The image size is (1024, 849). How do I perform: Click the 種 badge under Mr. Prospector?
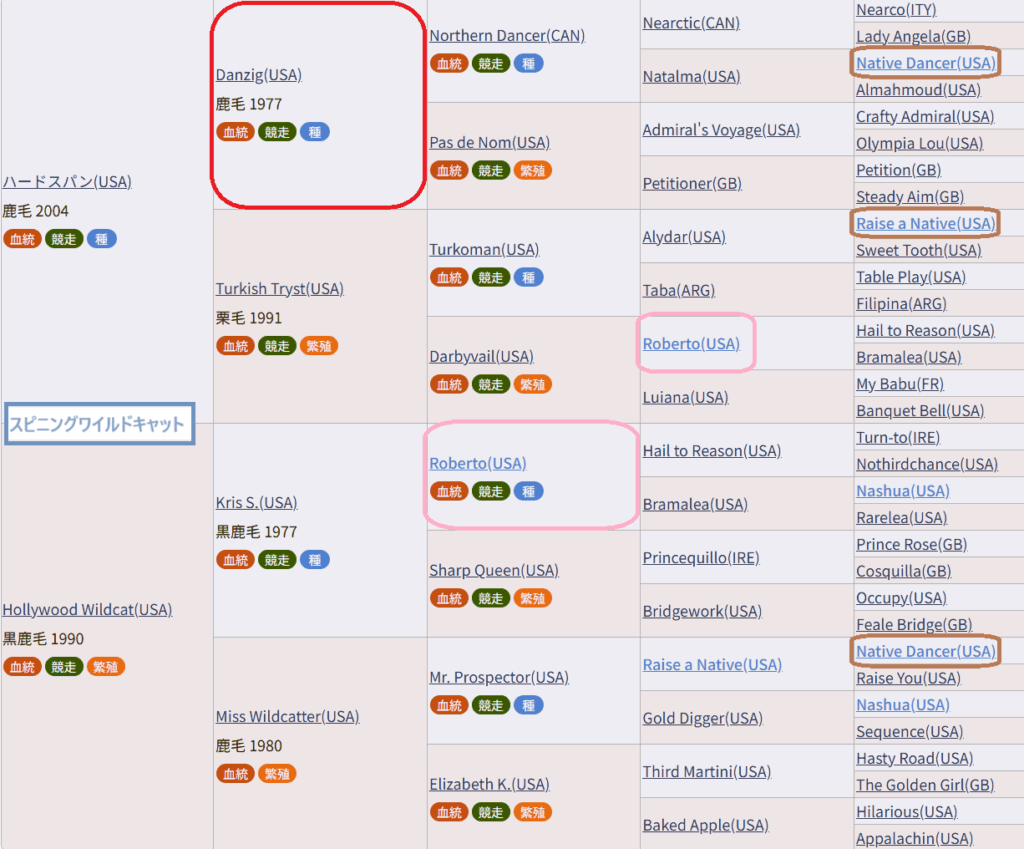point(528,705)
